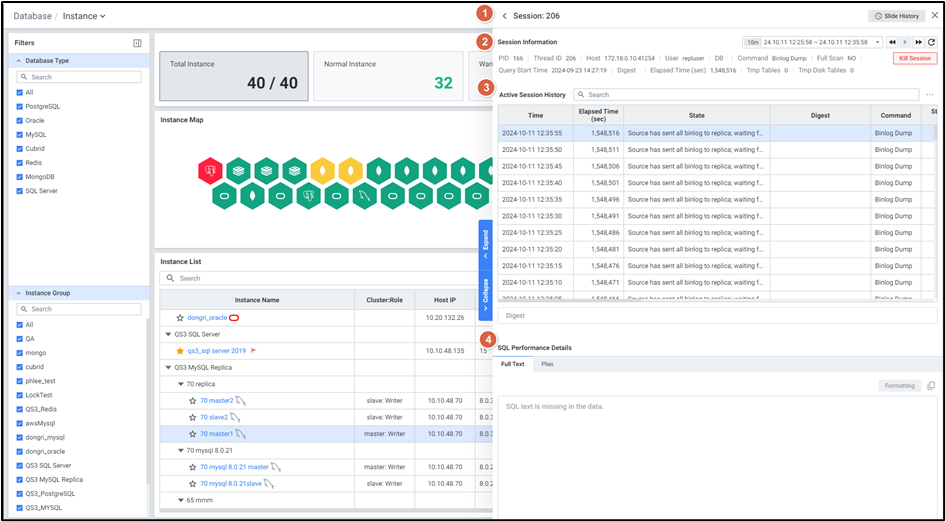The image size is (946, 522).
Task: Uncheck the LockTest instance group checkbox
Action: click(x=21, y=395)
